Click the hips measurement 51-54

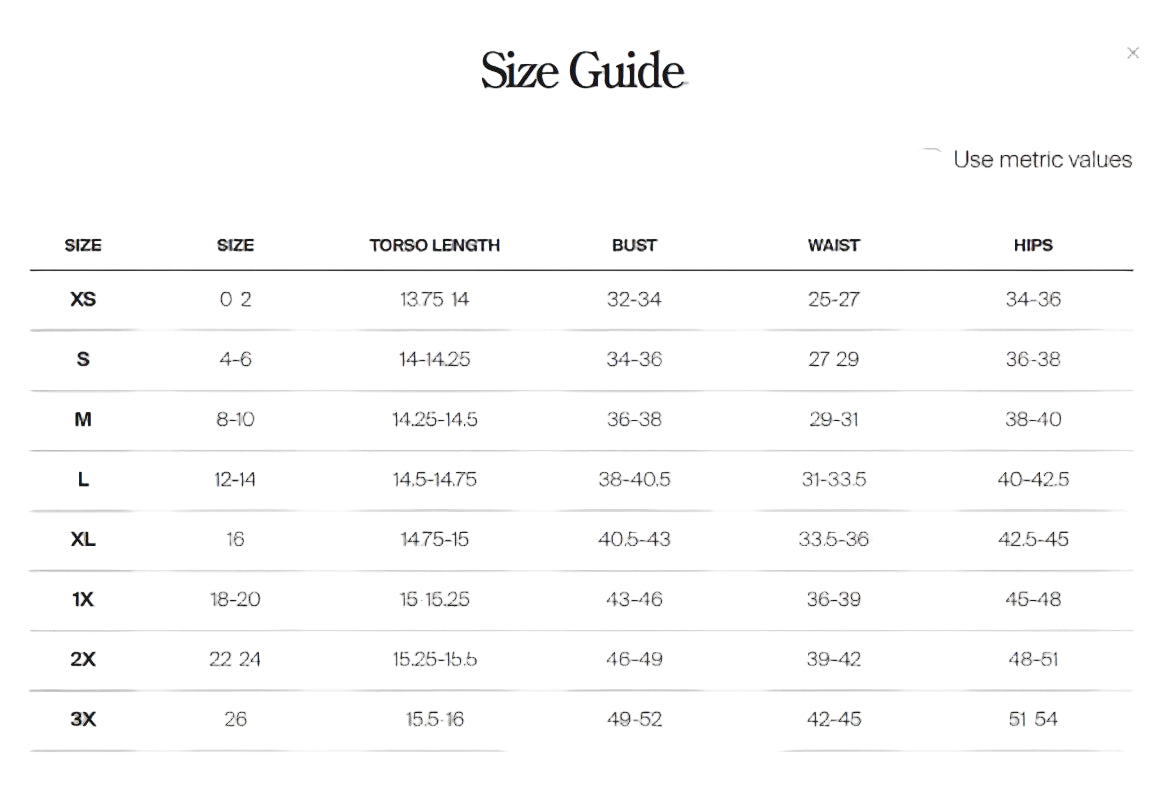(x=1033, y=719)
